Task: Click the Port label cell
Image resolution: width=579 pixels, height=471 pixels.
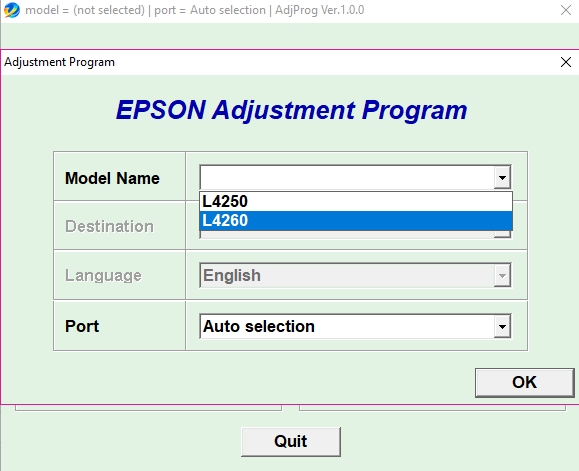Action: click(x=119, y=326)
